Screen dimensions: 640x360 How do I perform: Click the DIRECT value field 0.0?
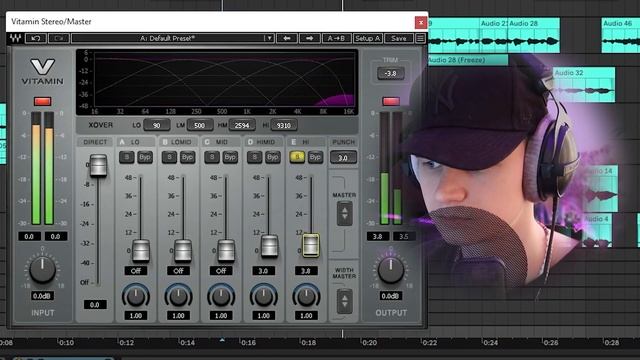(x=95, y=304)
